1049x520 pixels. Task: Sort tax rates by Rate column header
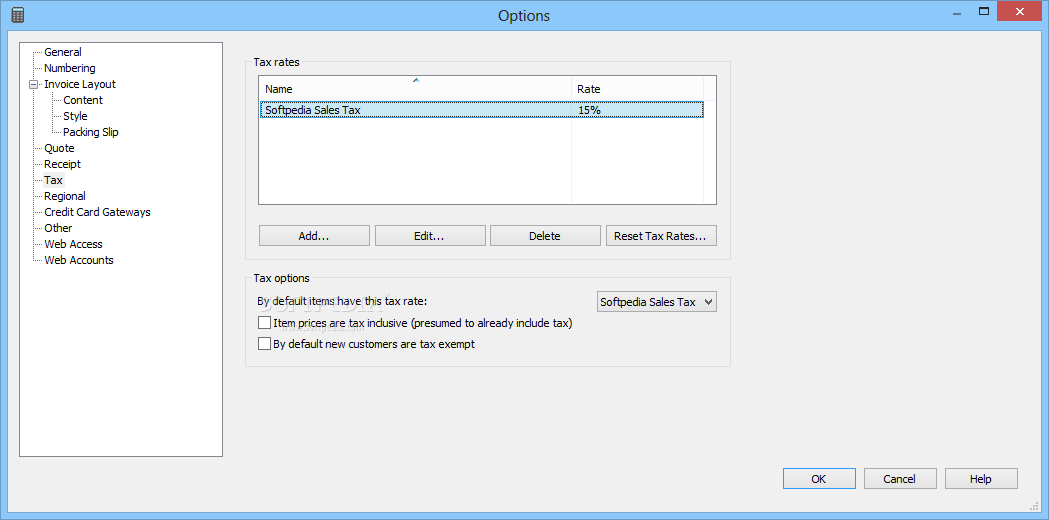(638, 89)
